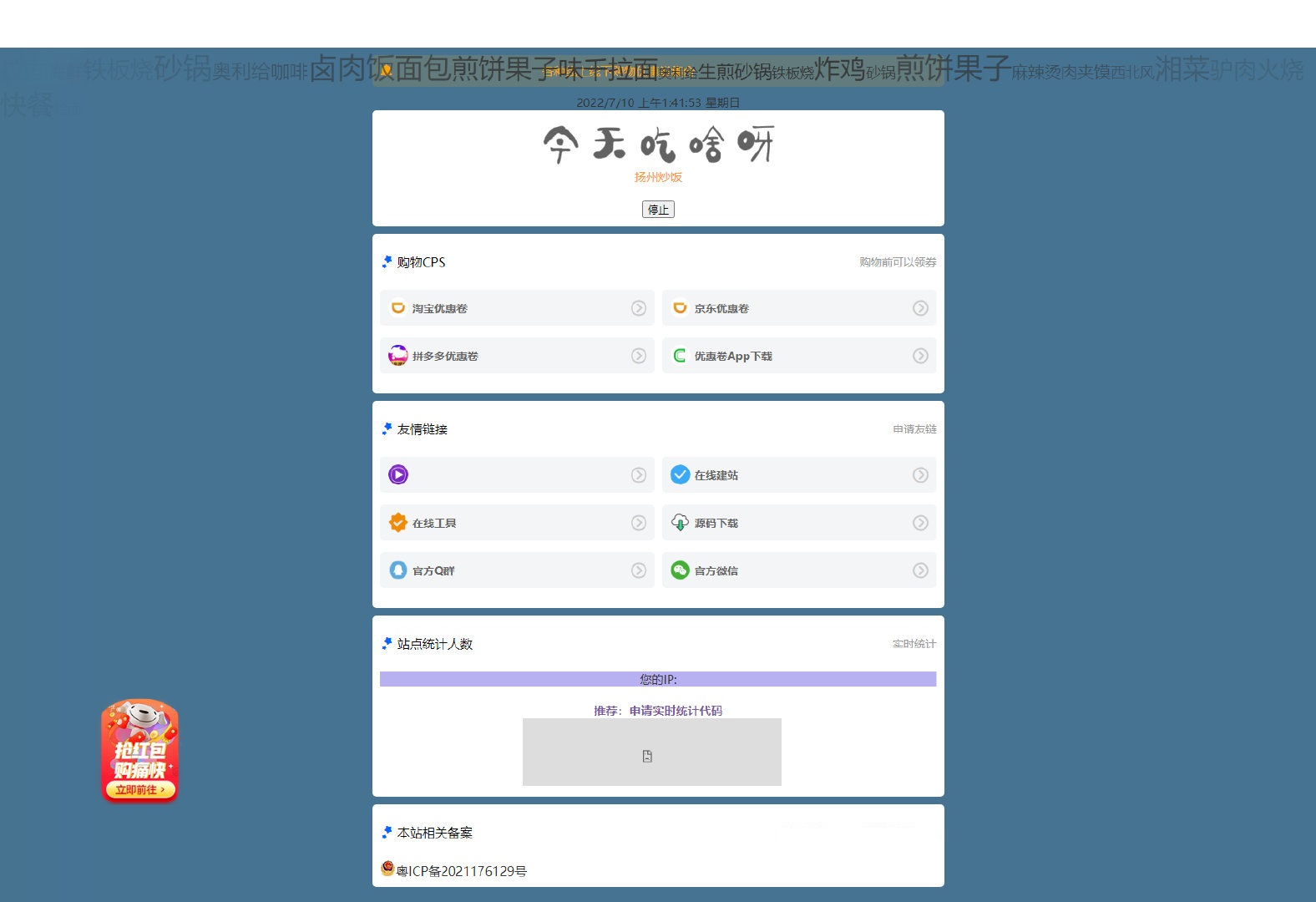Click the purple play icon
Screen dimensions: 1316x902
(x=398, y=475)
